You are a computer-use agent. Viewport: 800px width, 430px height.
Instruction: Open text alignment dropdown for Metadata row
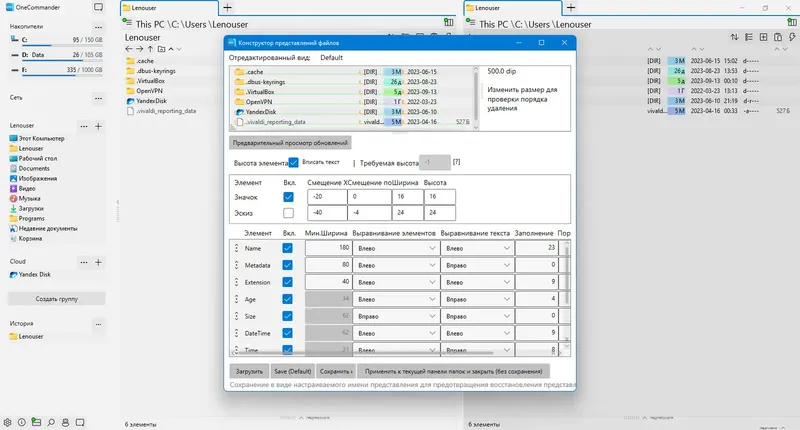coord(477,265)
